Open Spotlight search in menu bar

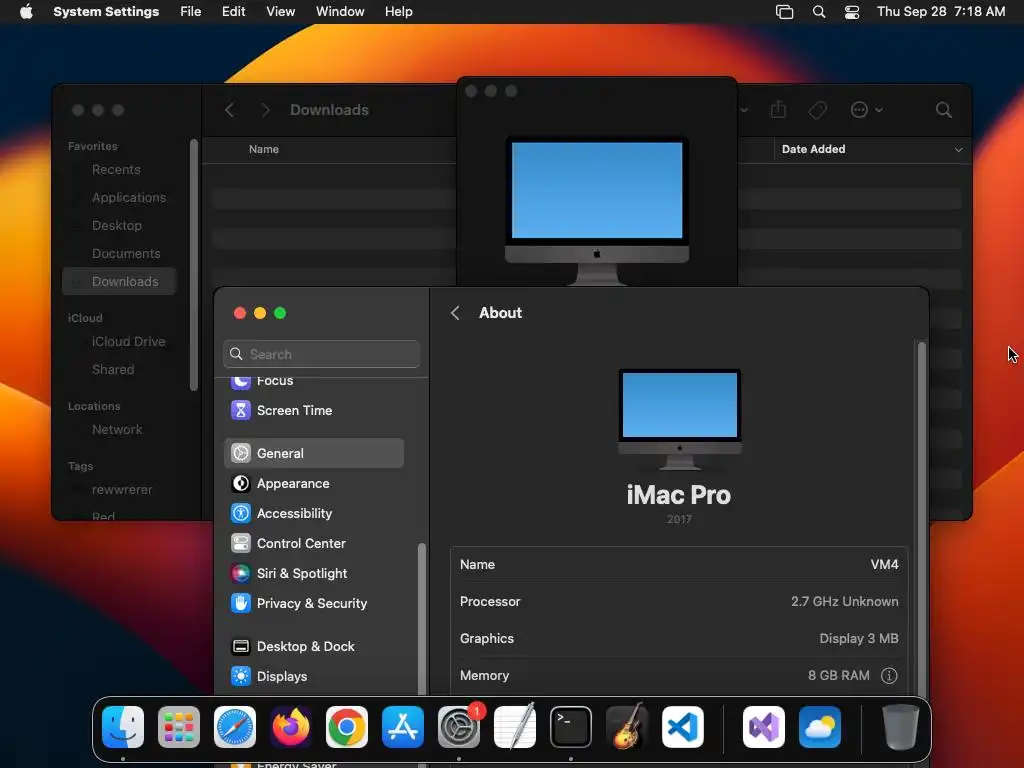coord(818,12)
